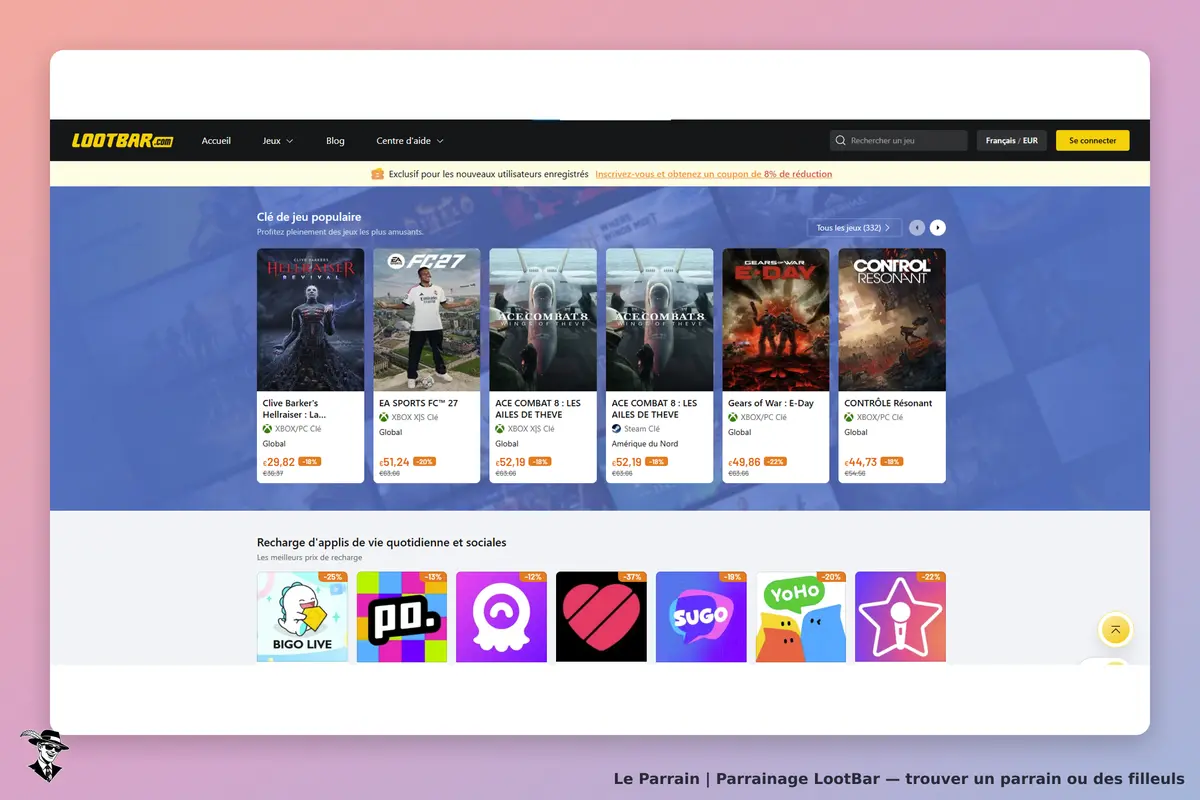Click the Le Parrain mascot logo
Screen dimensions: 1200x800
click(x=44, y=755)
